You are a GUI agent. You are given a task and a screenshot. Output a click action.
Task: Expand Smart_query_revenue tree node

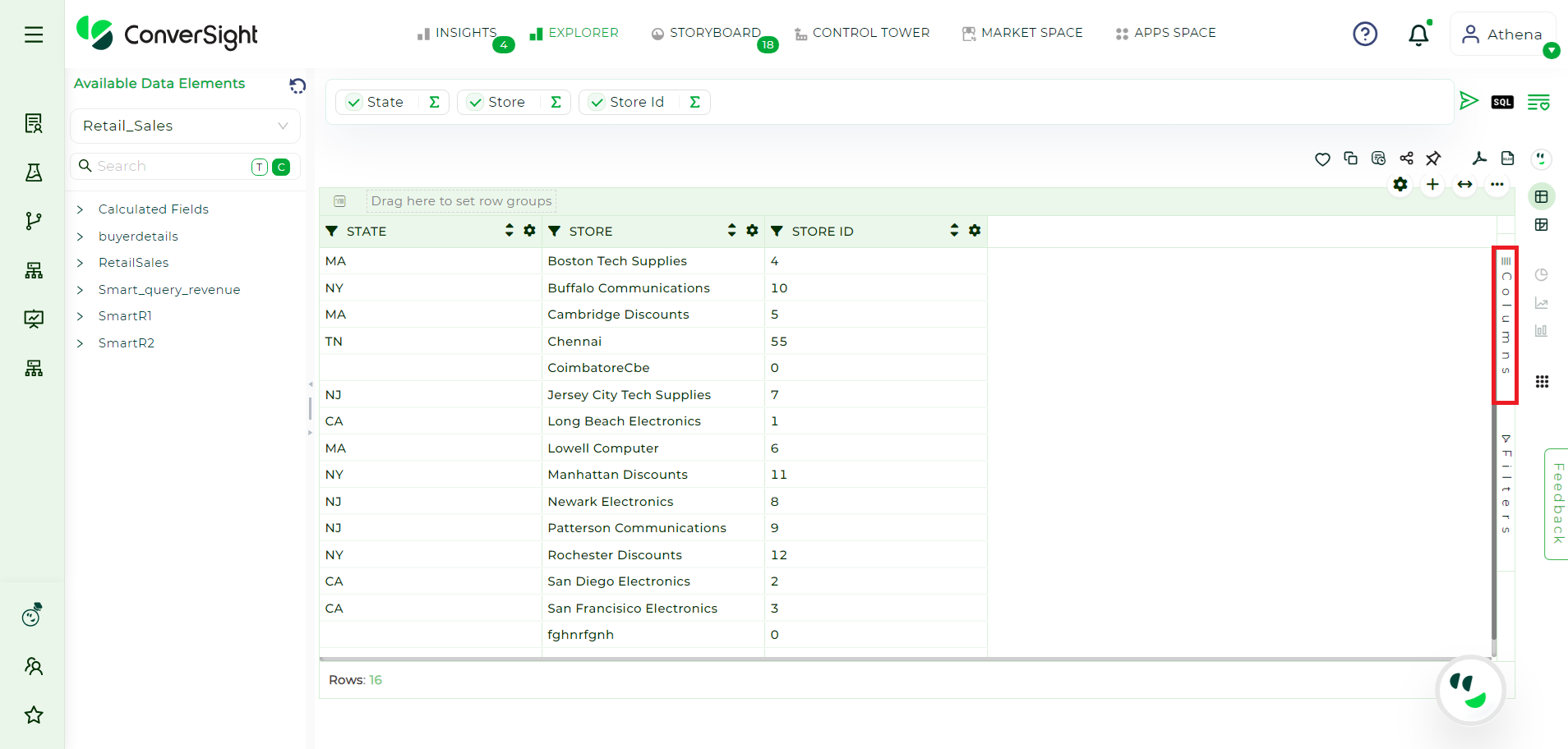80,290
